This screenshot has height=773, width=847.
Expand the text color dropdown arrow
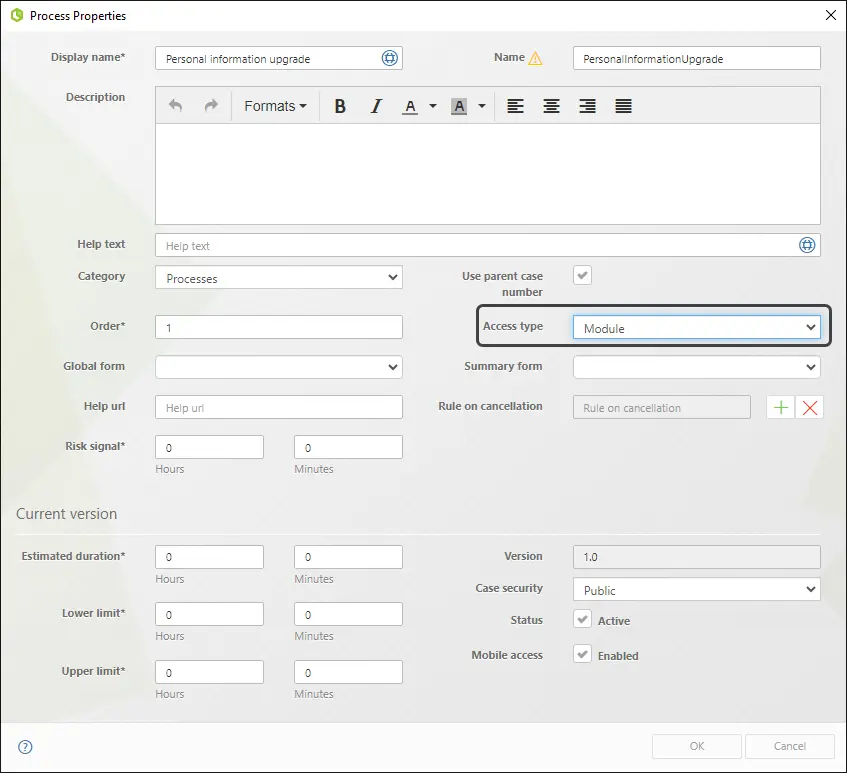pyautogui.click(x=433, y=106)
